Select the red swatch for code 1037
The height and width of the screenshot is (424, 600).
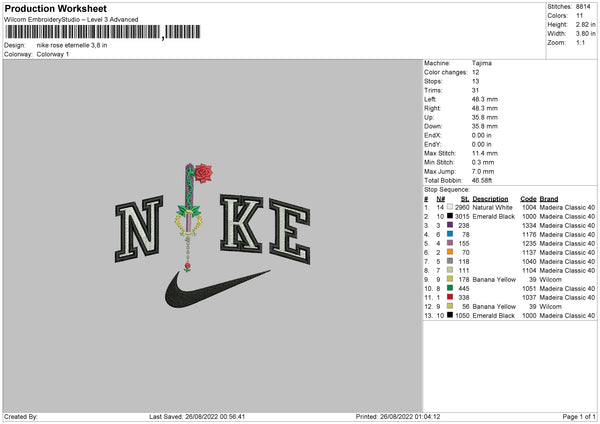(450, 297)
